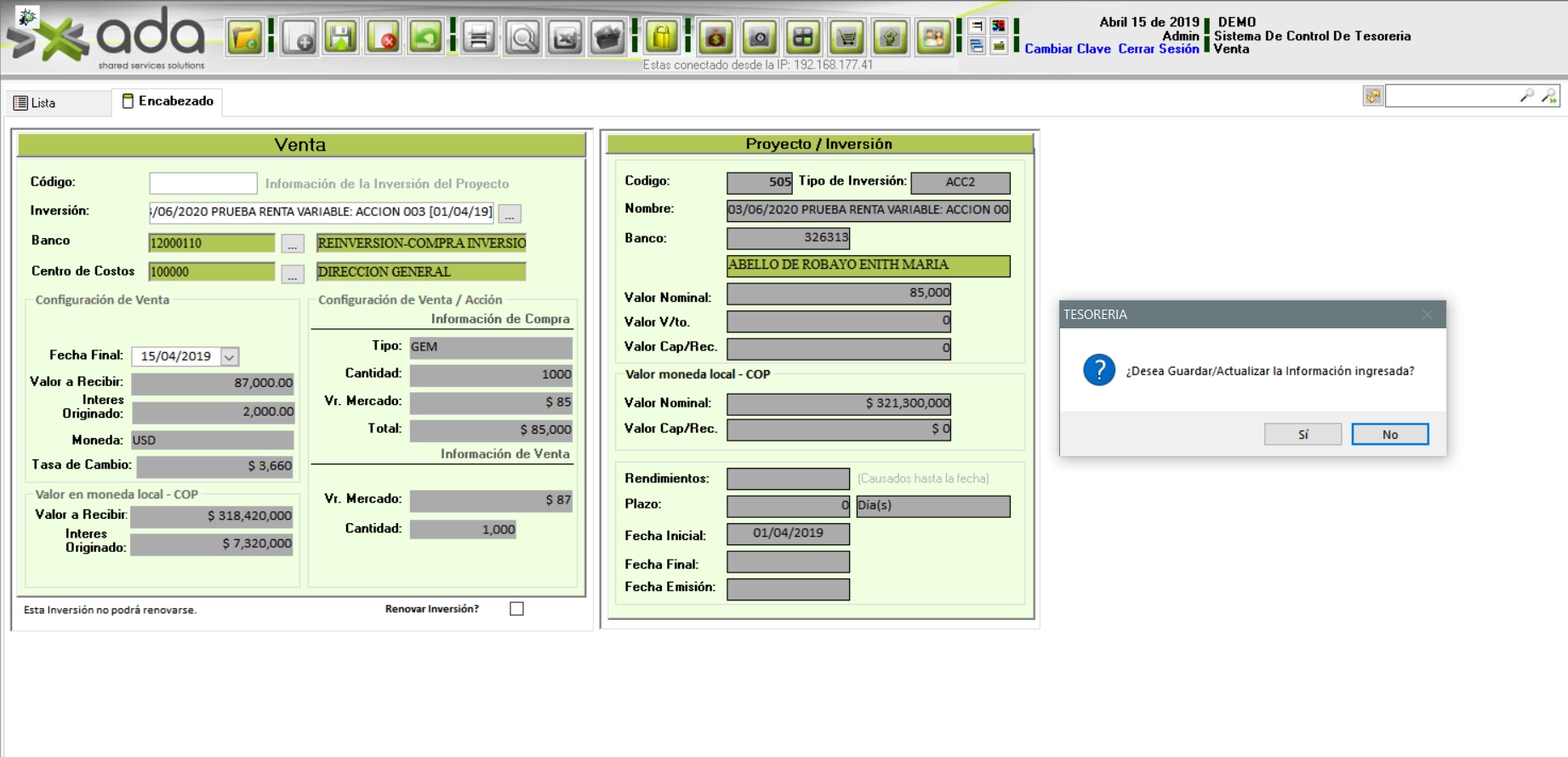Click the Cerrar Sesión link
Image resolution: width=1568 pixels, height=757 pixels.
pyautogui.click(x=1158, y=49)
